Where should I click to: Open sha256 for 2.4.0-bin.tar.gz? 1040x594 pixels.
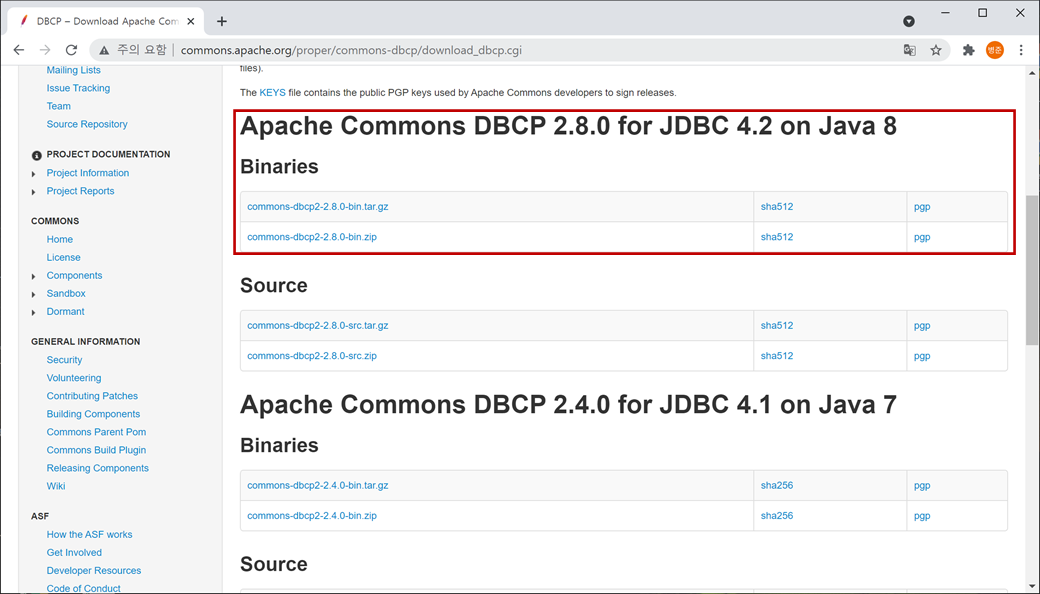777,485
